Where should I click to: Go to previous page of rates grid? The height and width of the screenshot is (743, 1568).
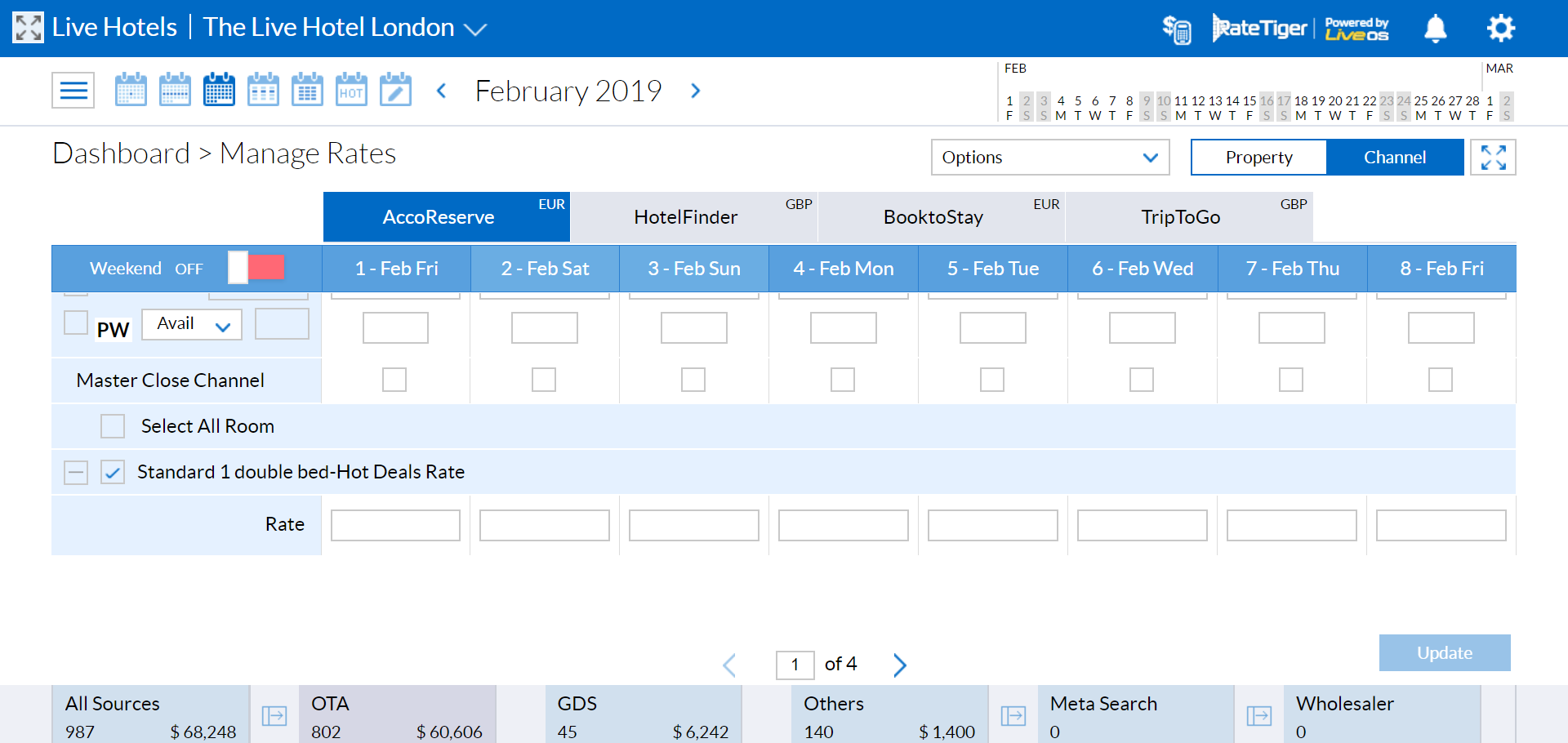tap(730, 665)
